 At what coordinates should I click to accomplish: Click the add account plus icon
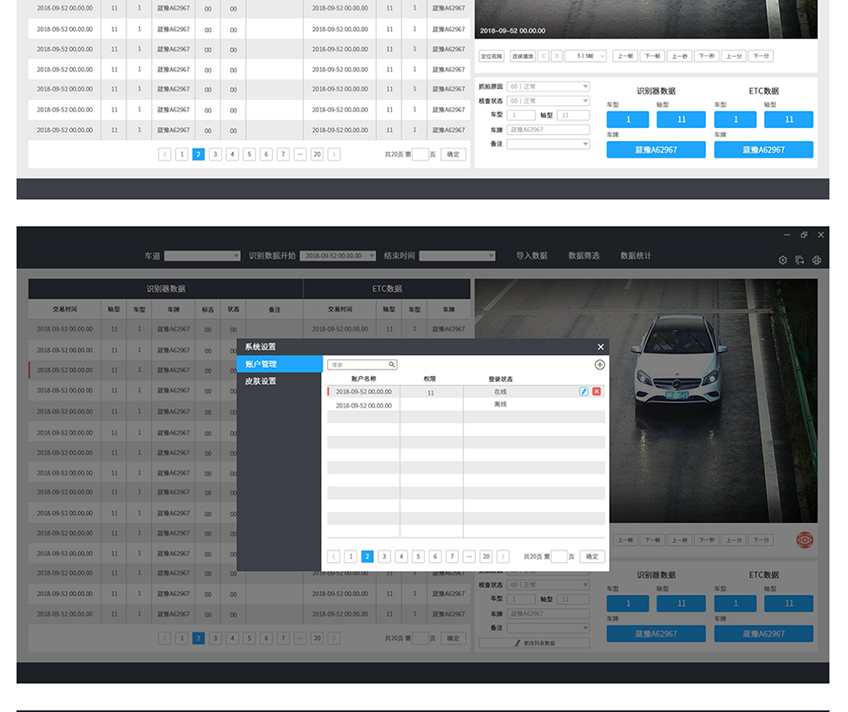click(600, 365)
